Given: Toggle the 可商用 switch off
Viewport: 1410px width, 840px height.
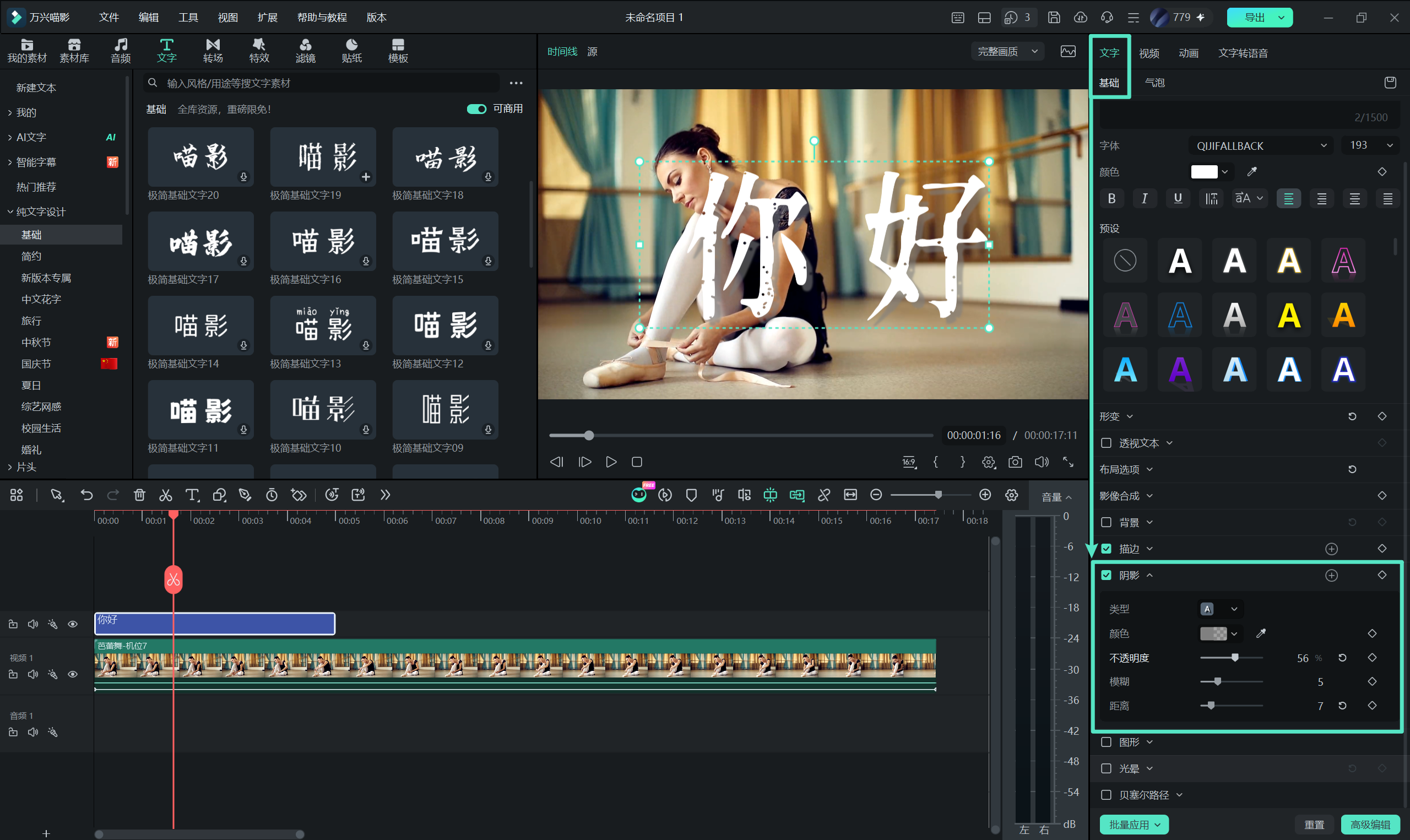Looking at the screenshot, I should 476,109.
